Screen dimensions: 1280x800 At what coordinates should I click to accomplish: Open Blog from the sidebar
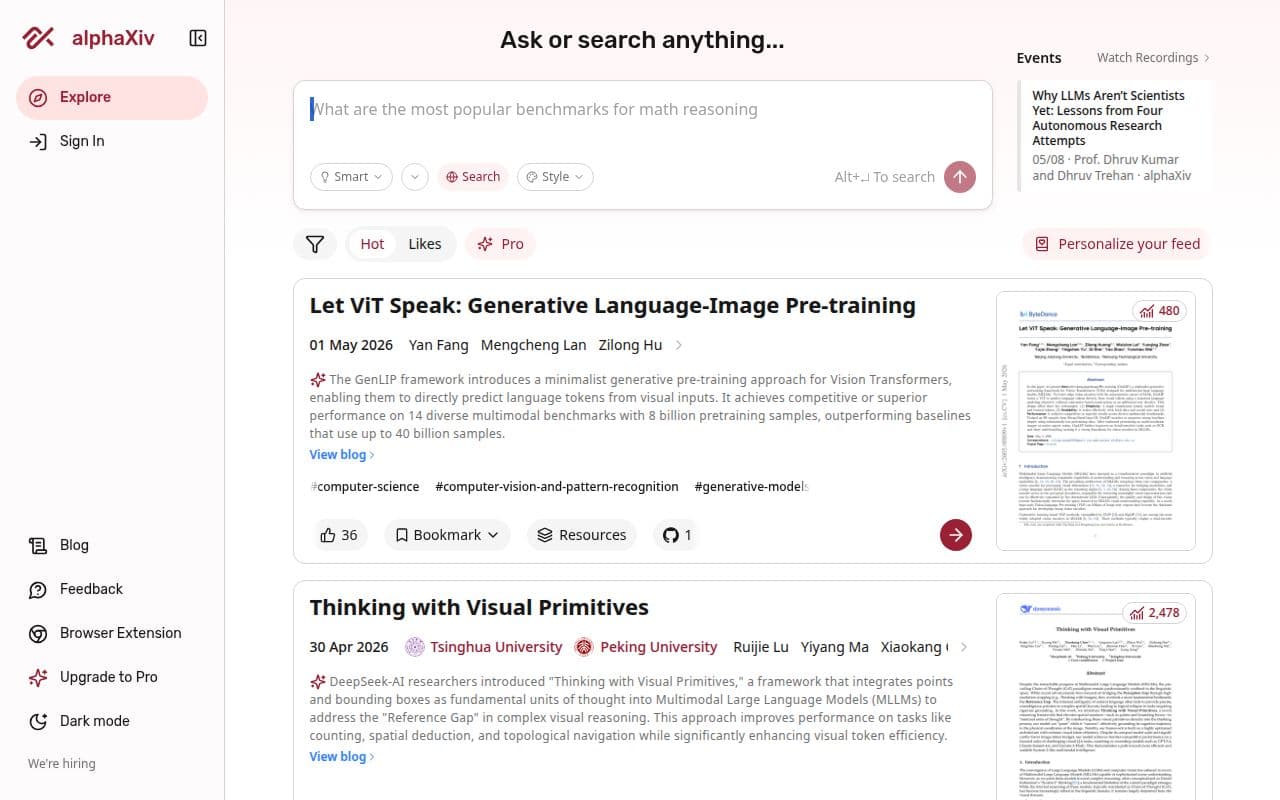click(x=112, y=545)
